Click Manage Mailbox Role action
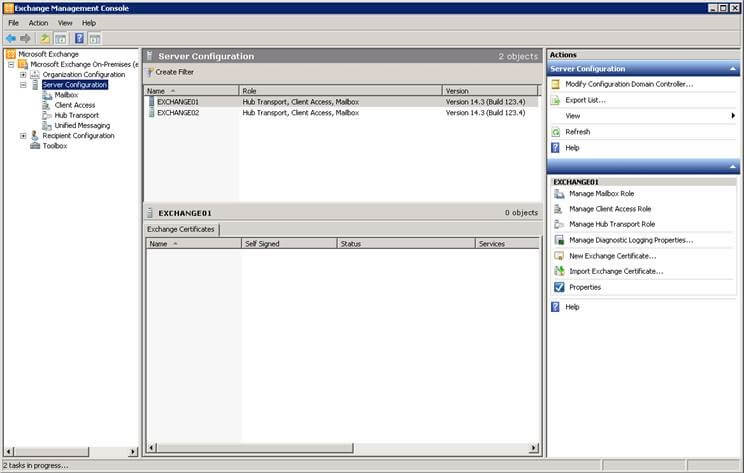This screenshot has width=744, height=473. (x=601, y=193)
